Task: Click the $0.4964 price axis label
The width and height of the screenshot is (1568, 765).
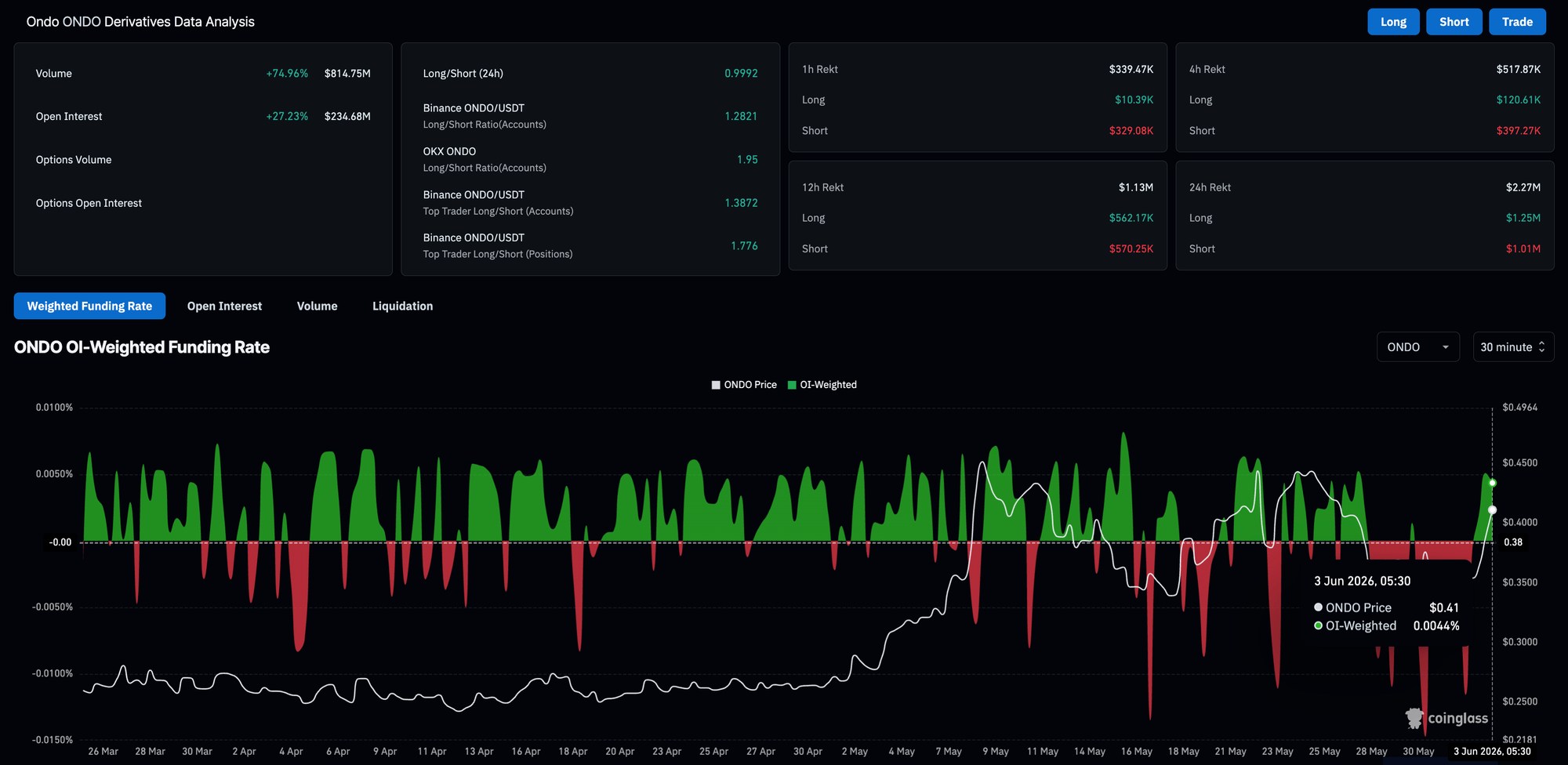Action: coord(1520,408)
